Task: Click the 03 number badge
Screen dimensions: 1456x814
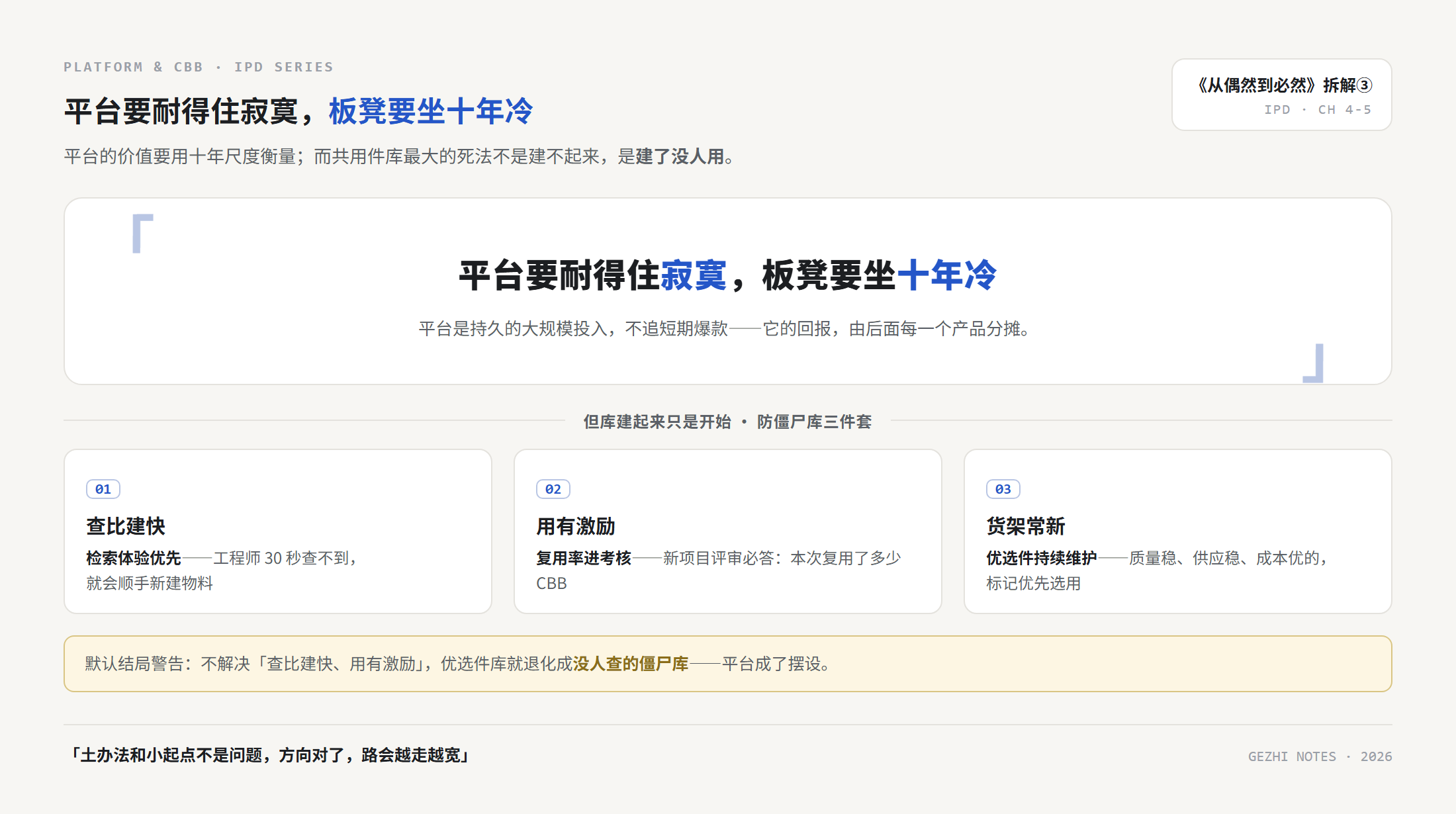Action: pyautogui.click(x=1003, y=489)
